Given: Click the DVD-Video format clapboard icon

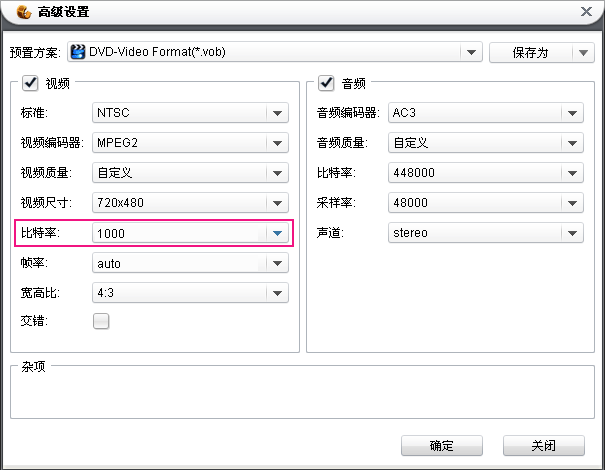Looking at the screenshot, I should pyautogui.click(x=77, y=52).
